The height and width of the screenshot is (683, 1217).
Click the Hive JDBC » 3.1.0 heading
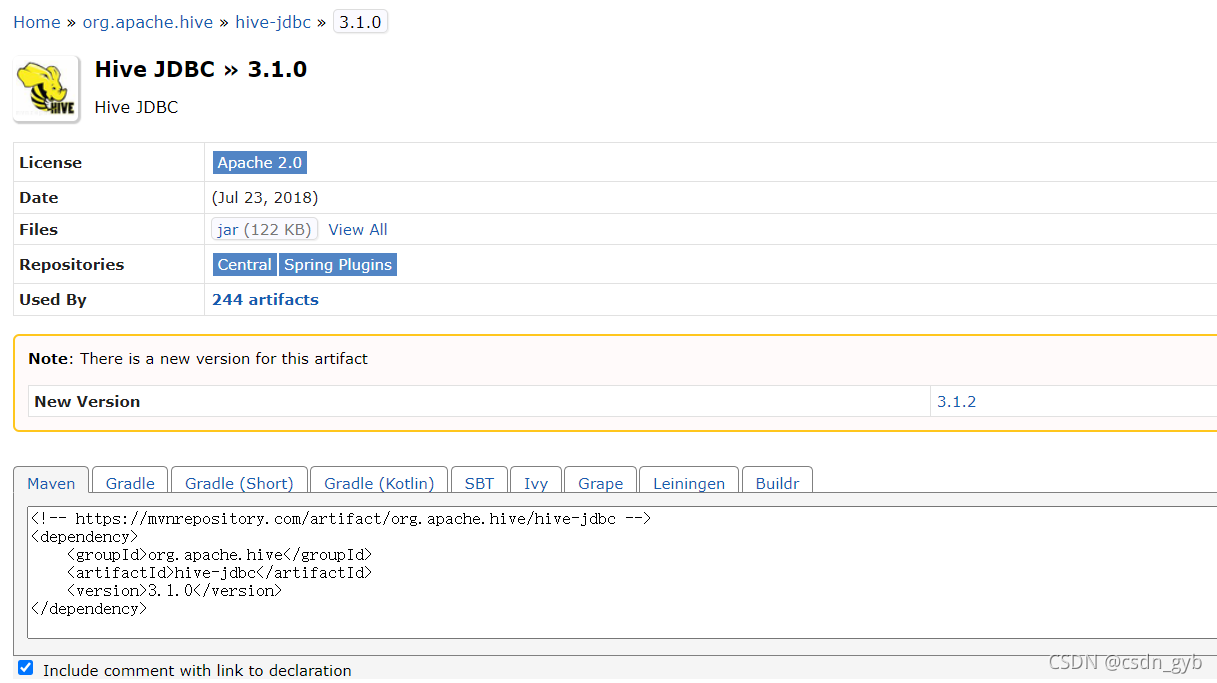pyautogui.click(x=201, y=69)
